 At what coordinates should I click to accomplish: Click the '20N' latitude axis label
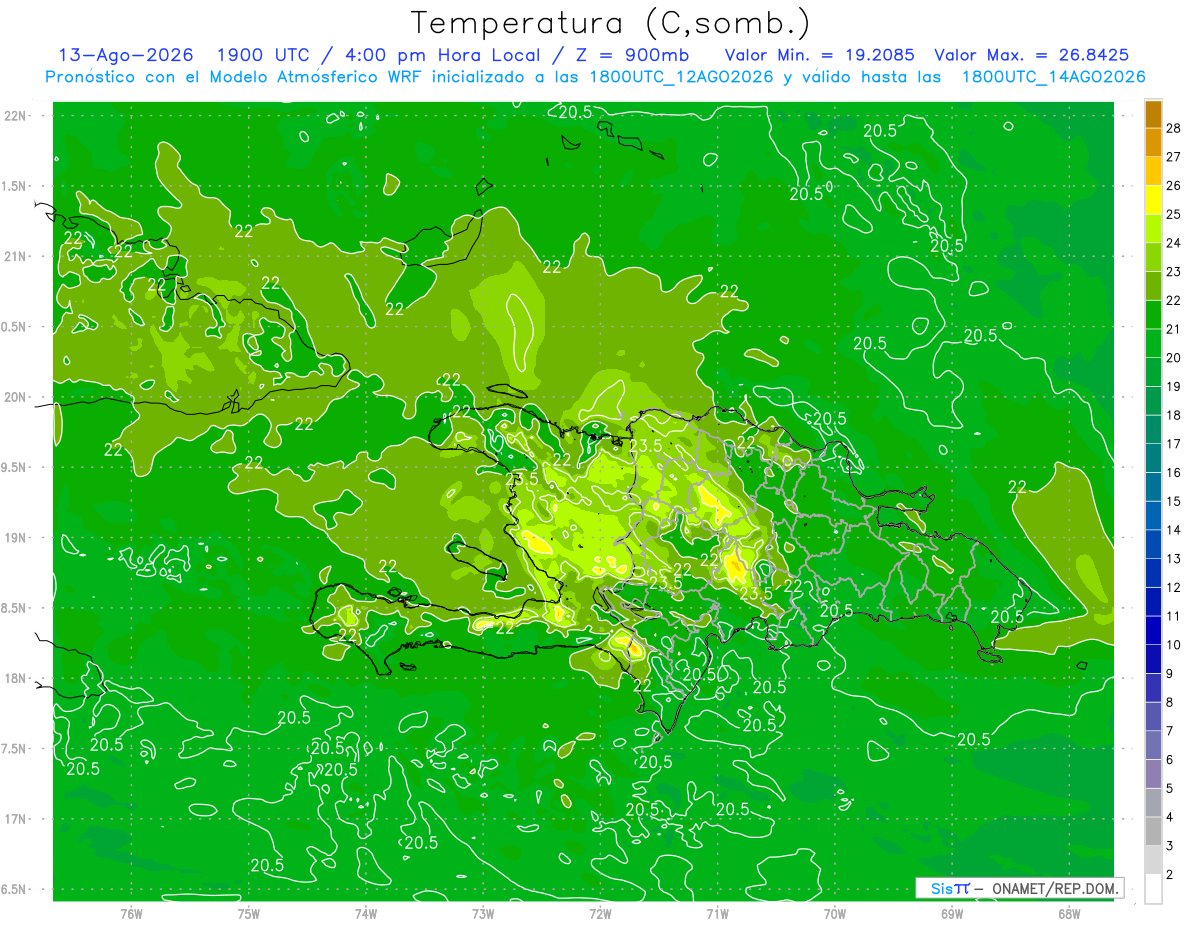pos(16,397)
